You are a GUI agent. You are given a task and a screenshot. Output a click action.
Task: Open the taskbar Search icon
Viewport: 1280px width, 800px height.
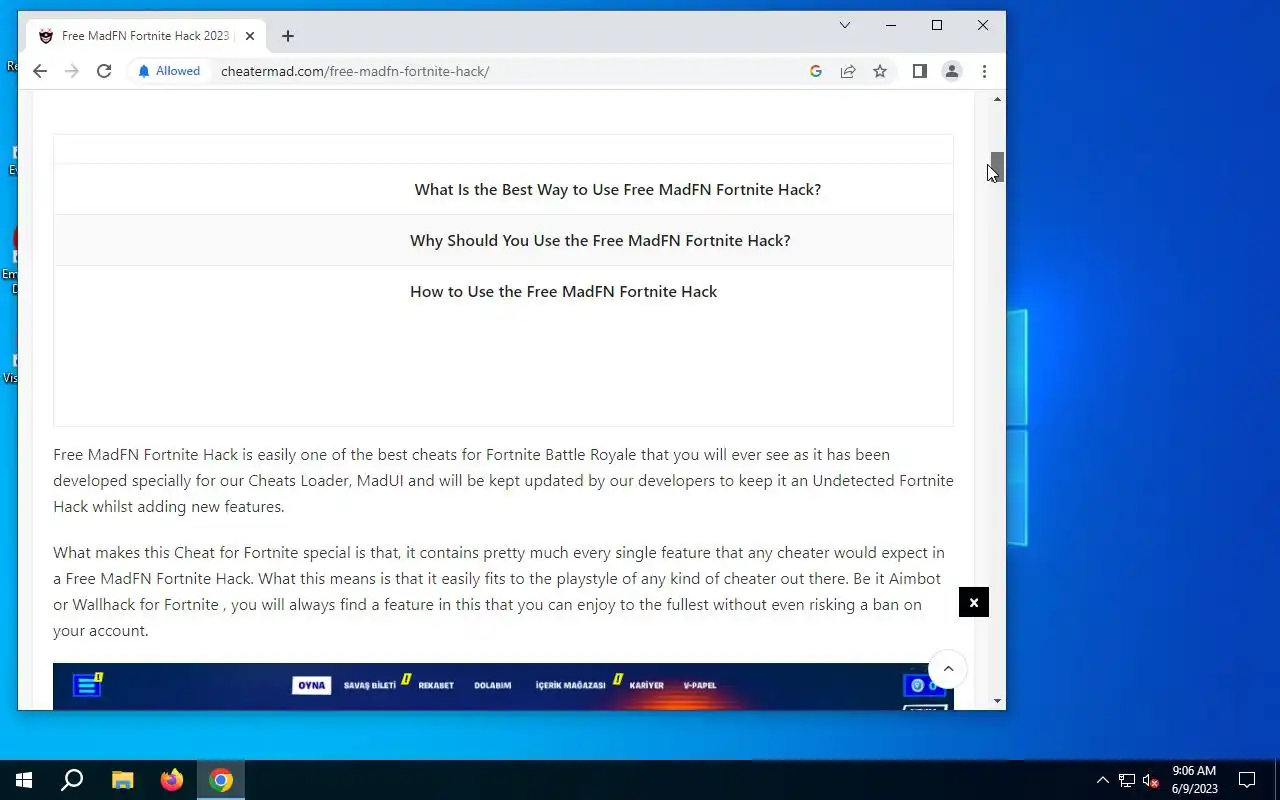point(72,780)
